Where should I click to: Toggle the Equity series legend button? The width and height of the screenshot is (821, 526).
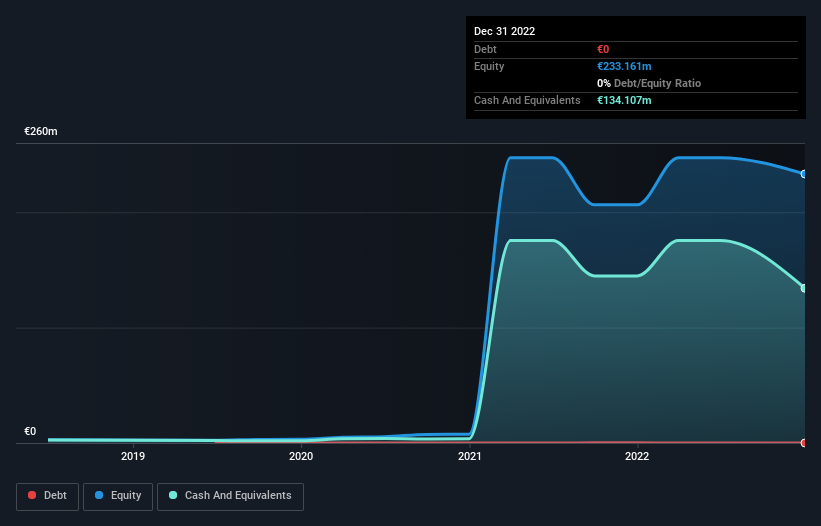pyautogui.click(x=118, y=496)
